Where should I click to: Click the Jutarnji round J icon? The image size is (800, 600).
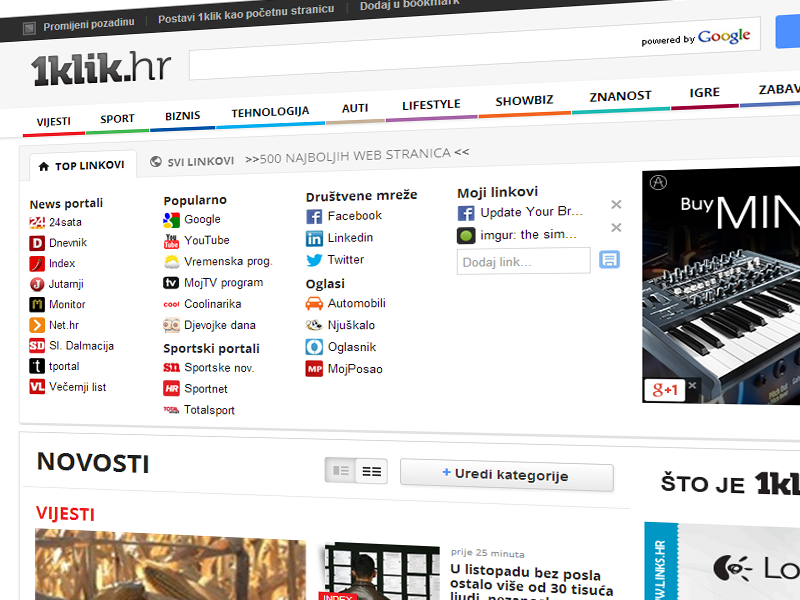coord(37,284)
